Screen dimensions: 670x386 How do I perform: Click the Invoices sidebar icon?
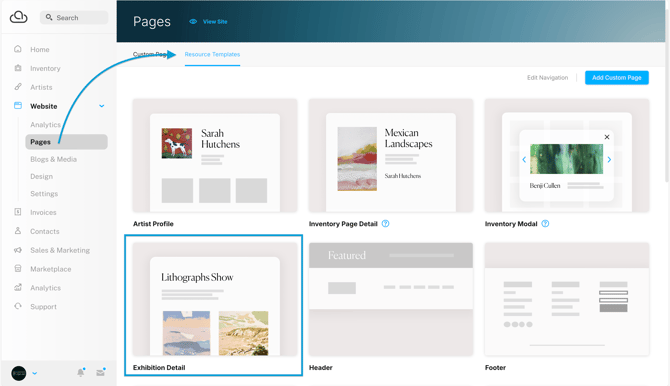18,212
